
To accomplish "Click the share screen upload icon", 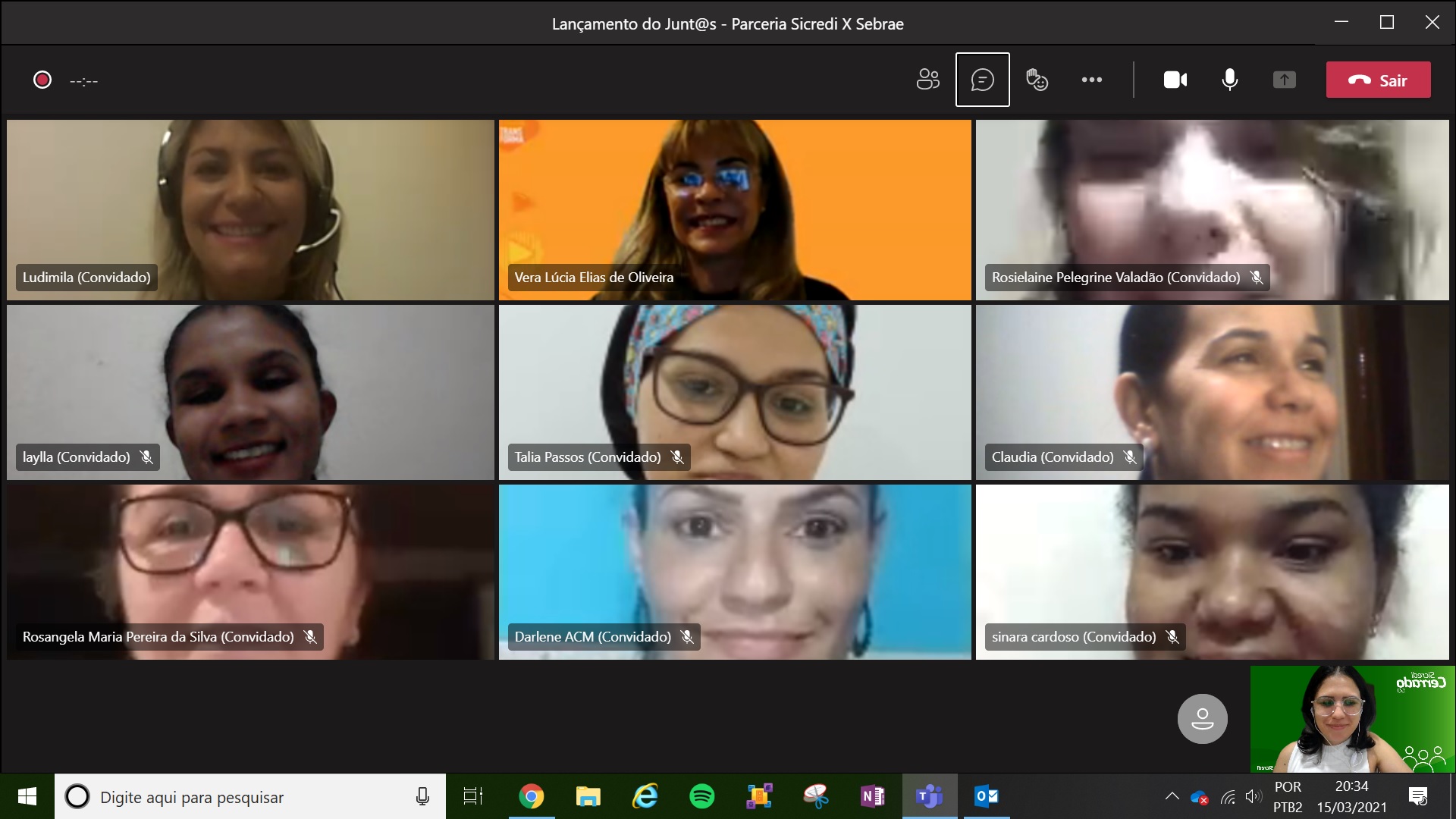I will [1283, 79].
